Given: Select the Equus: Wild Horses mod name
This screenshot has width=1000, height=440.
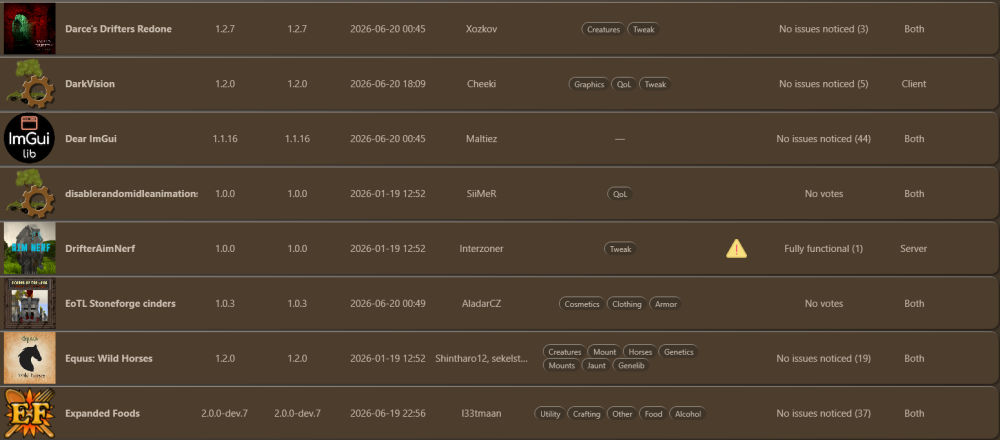Looking at the screenshot, I should point(109,358).
